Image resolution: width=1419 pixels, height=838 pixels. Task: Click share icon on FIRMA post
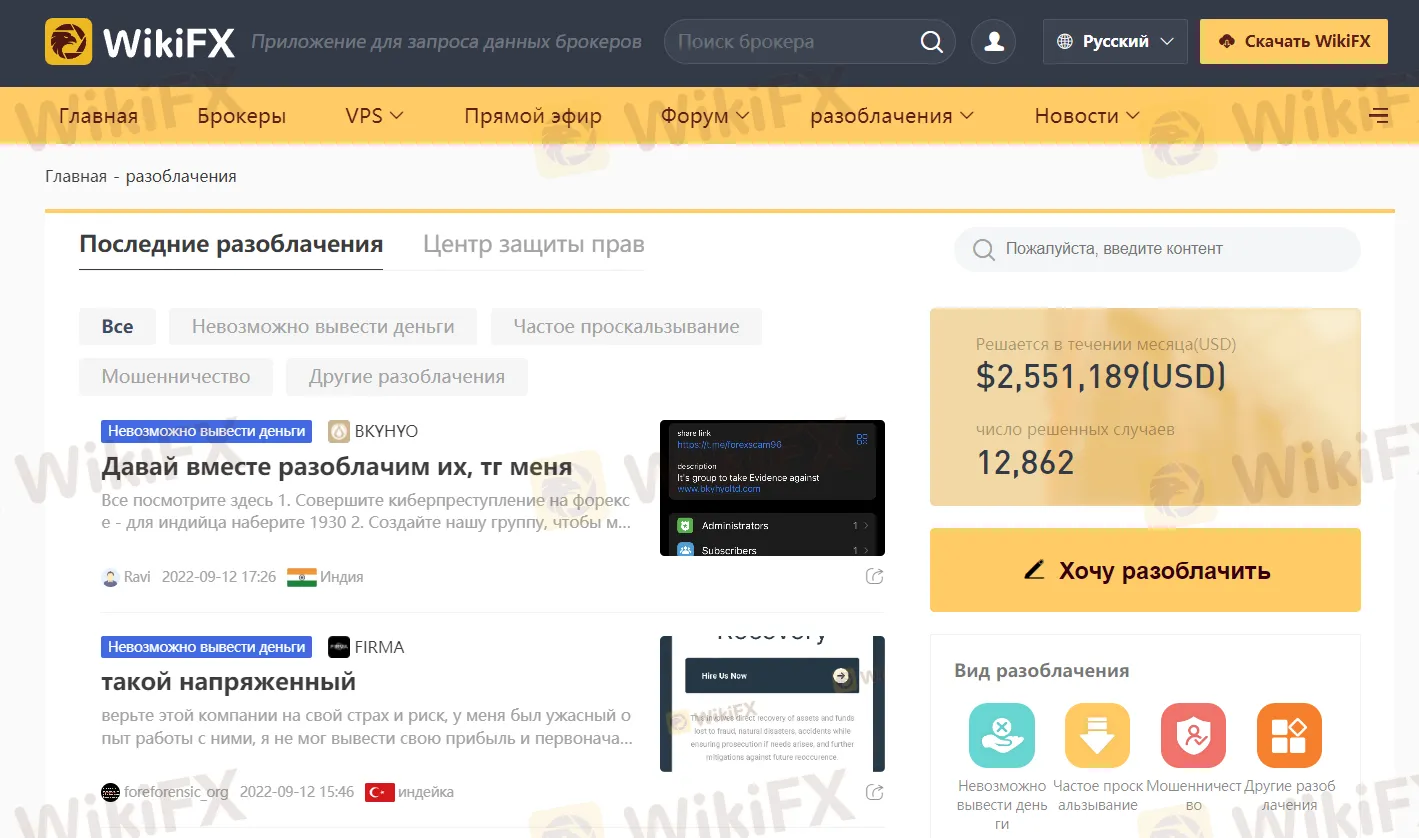tap(874, 793)
